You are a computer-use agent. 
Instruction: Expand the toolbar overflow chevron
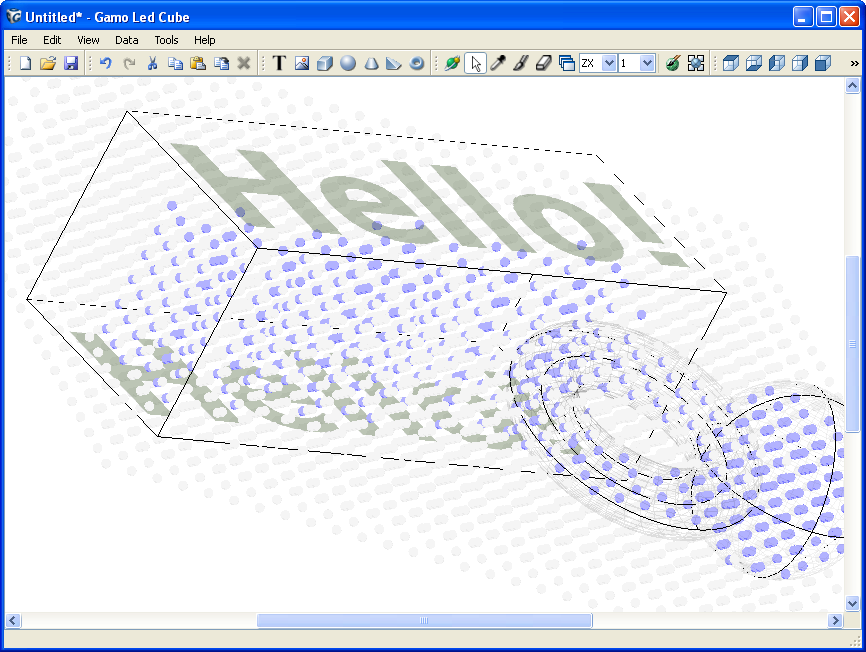point(854,63)
